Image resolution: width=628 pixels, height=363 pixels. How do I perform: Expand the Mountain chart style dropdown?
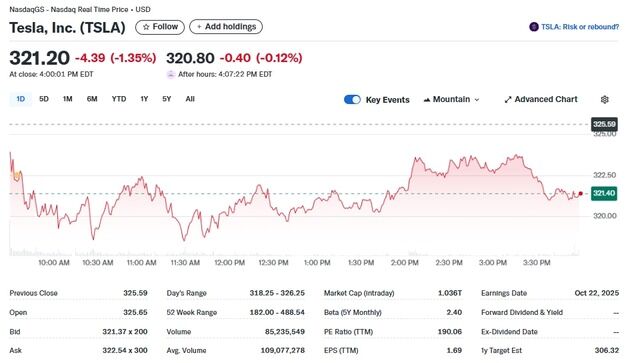point(451,99)
